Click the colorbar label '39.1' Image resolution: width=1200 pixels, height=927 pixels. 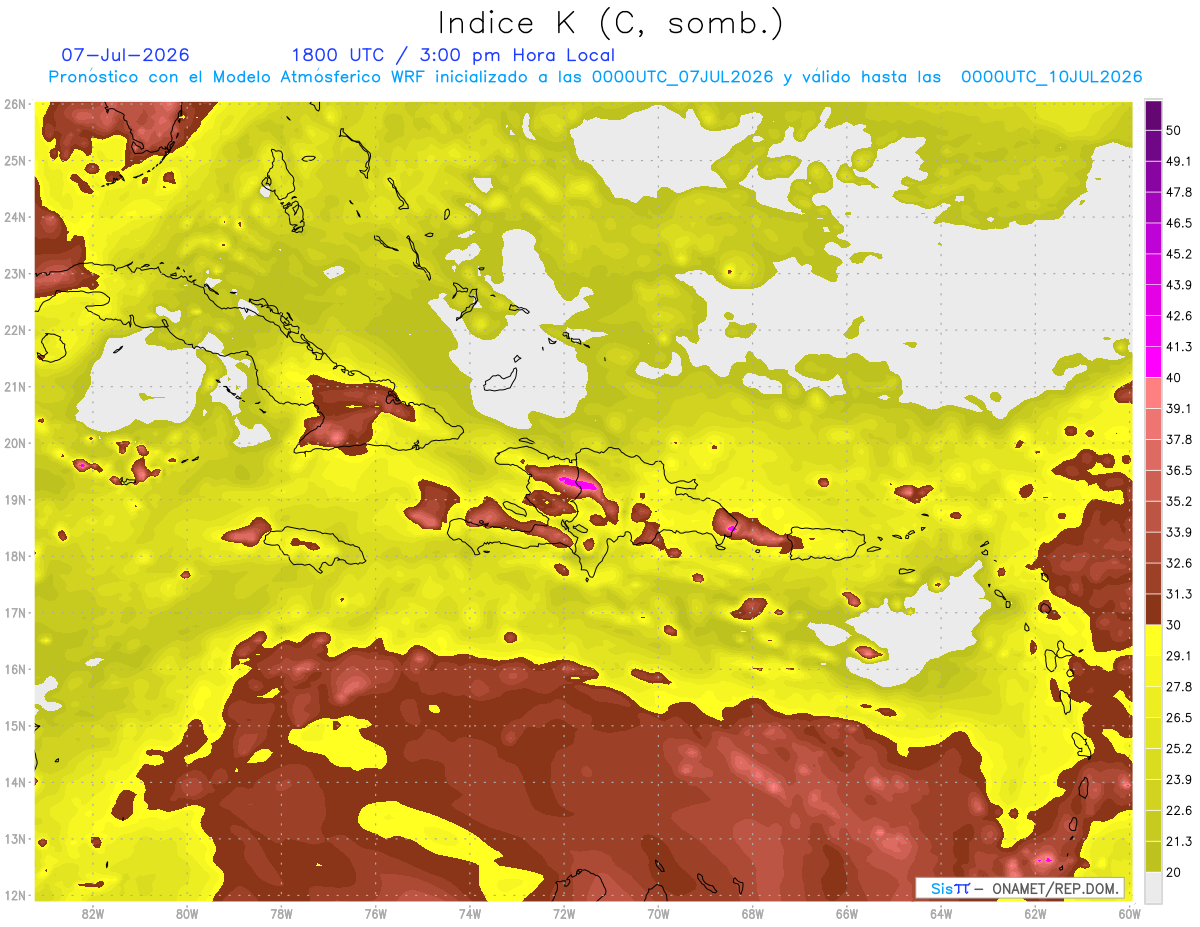1178,408
